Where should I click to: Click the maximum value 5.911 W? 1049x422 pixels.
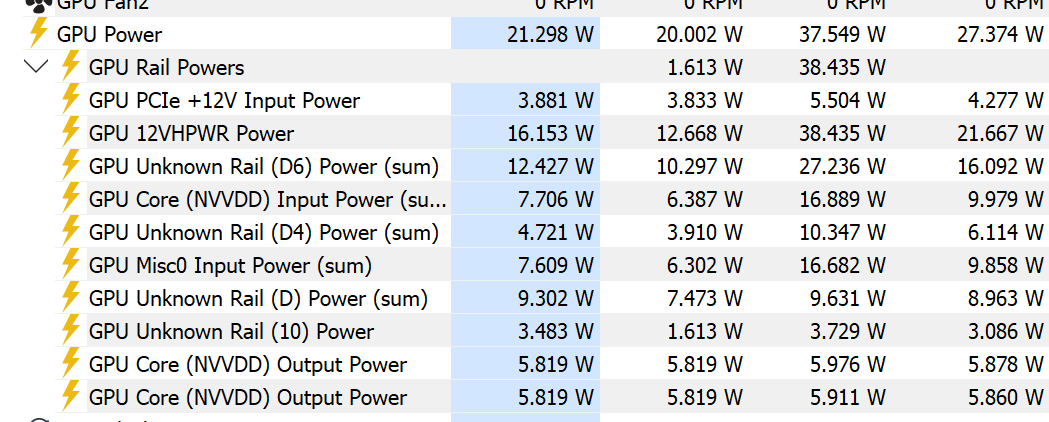coord(848,398)
